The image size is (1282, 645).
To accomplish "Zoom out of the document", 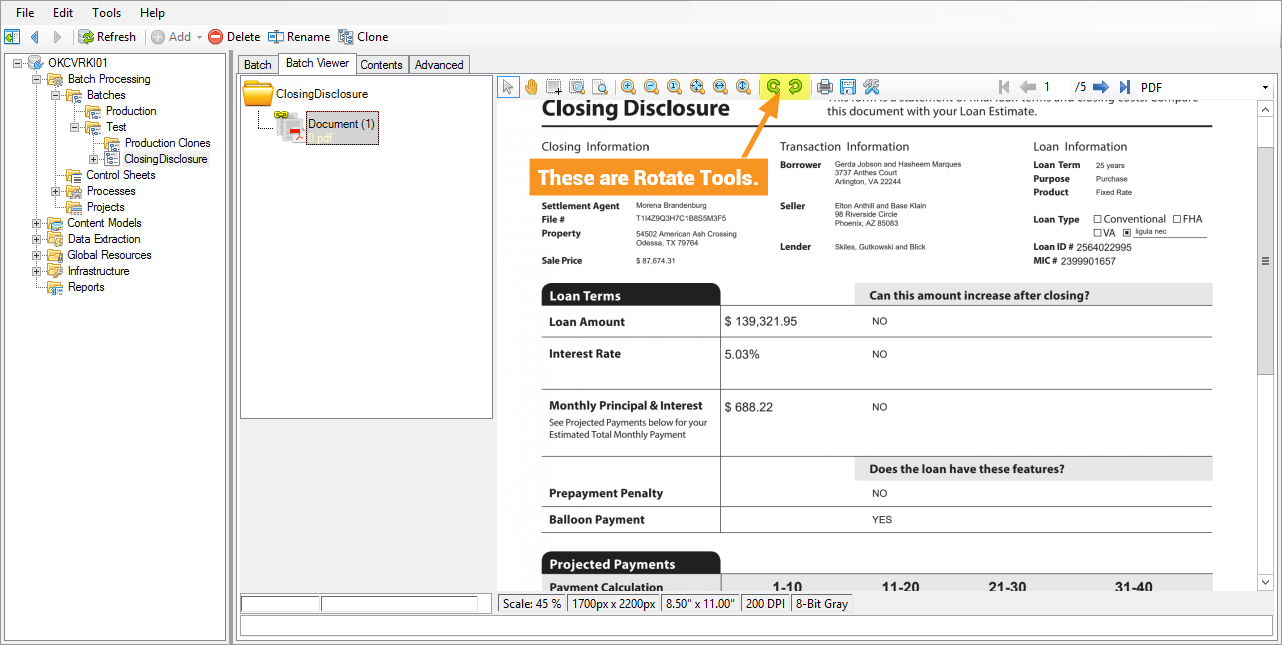I will tap(651, 87).
